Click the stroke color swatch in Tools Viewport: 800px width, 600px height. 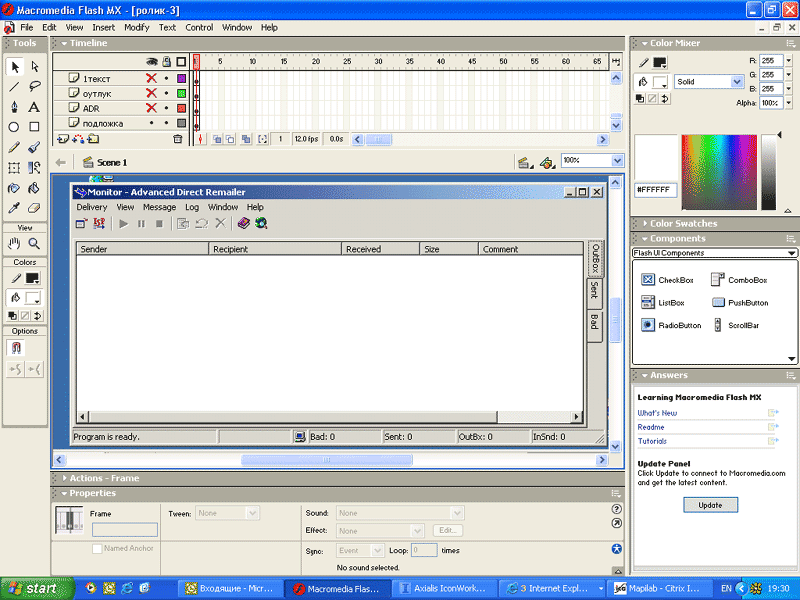point(32,278)
